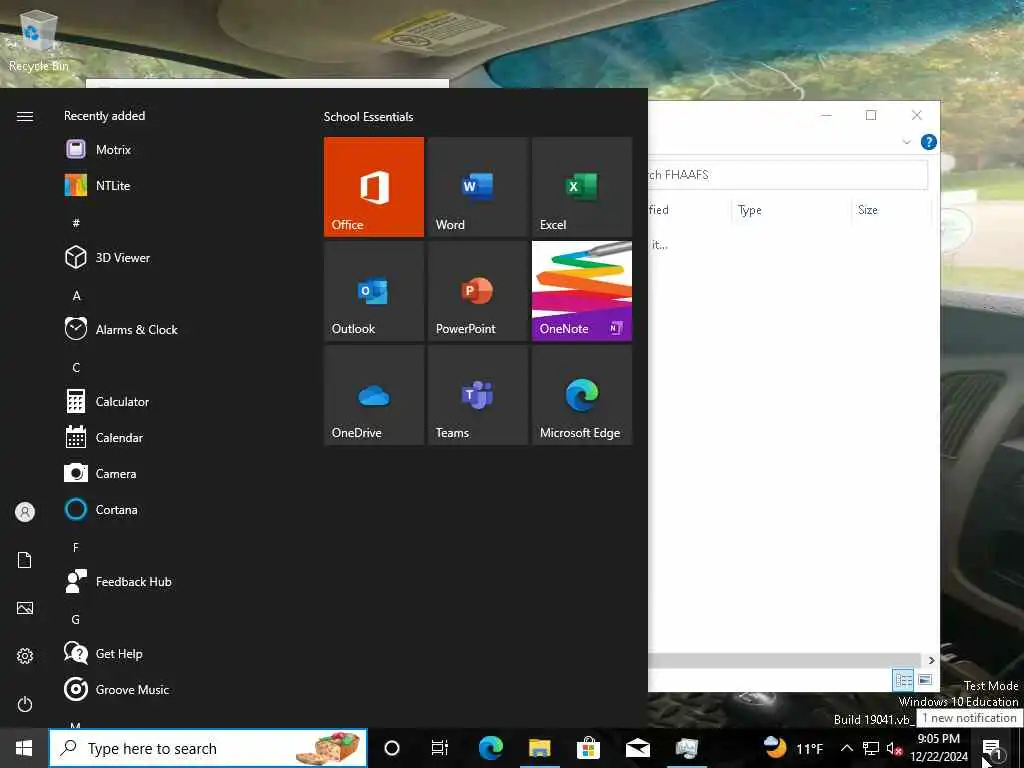Open the Recycle Bin on desktop
The height and width of the screenshot is (768, 1024).
pyautogui.click(x=38, y=40)
